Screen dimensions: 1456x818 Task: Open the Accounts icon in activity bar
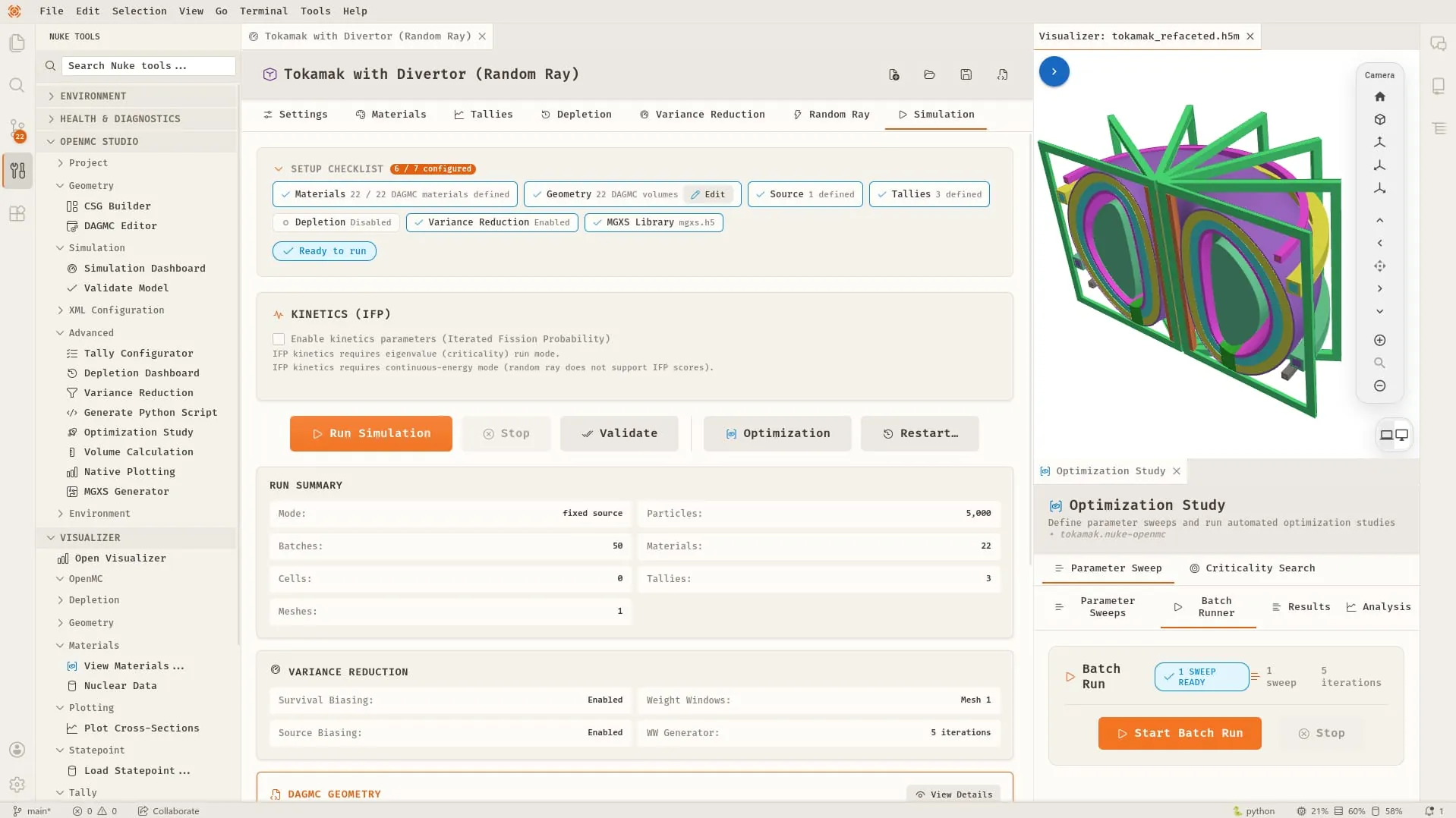click(17, 750)
